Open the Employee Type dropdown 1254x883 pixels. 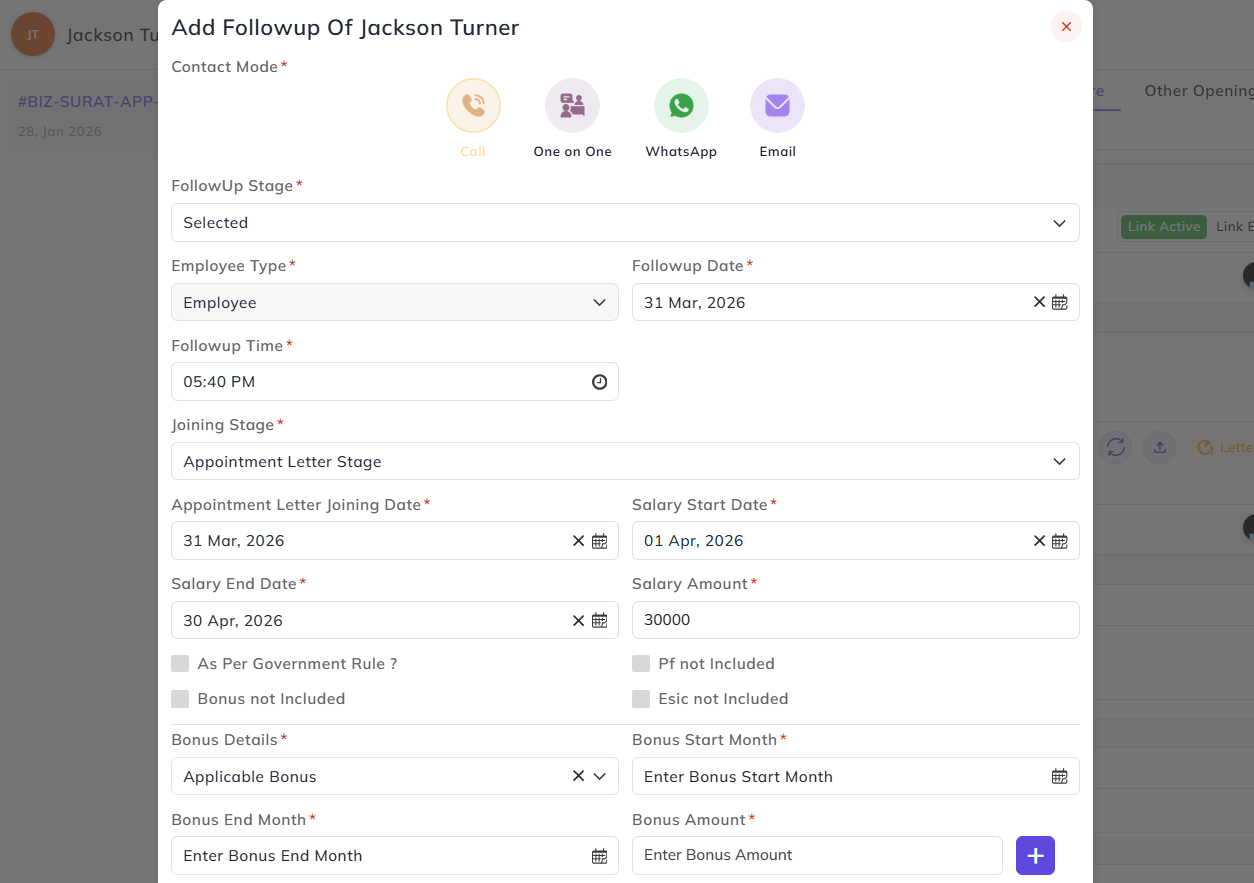pyautogui.click(x=395, y=302)
